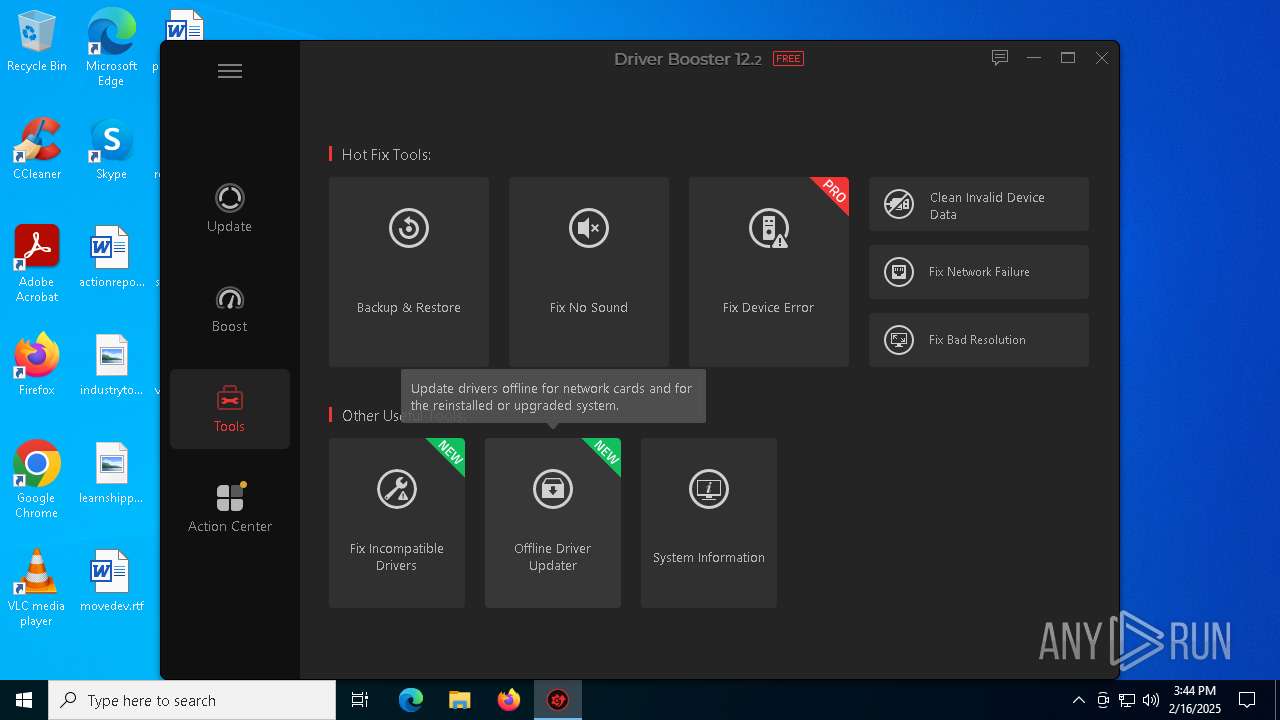This screenshot has width=1280, height=720.
Task: Open the notification center
Action: point(1247,700)
